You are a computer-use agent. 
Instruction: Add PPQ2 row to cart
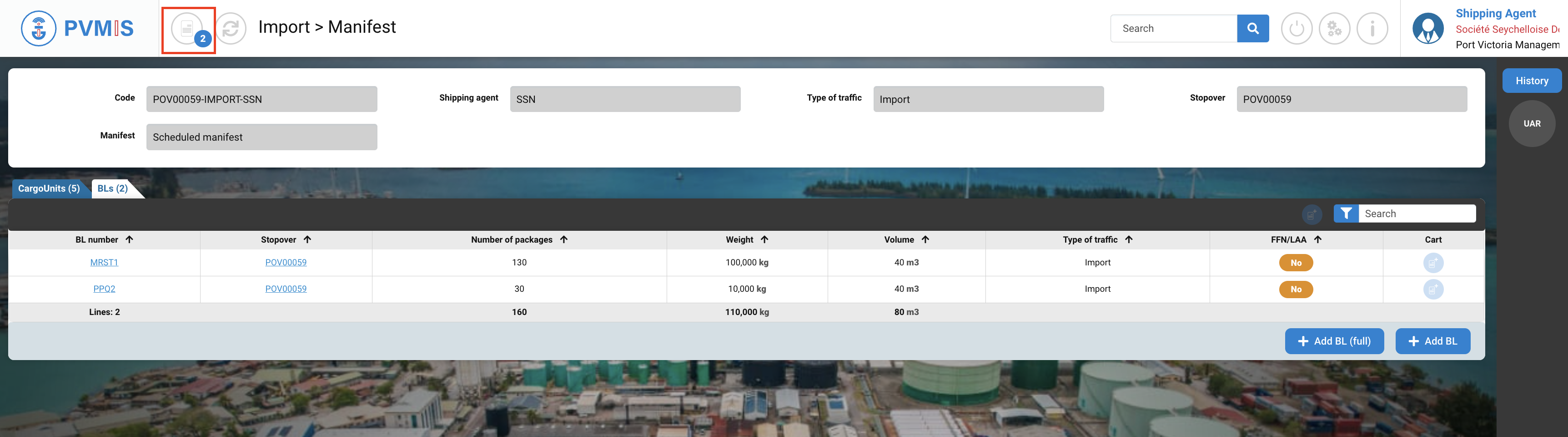tap(1432, 289)
